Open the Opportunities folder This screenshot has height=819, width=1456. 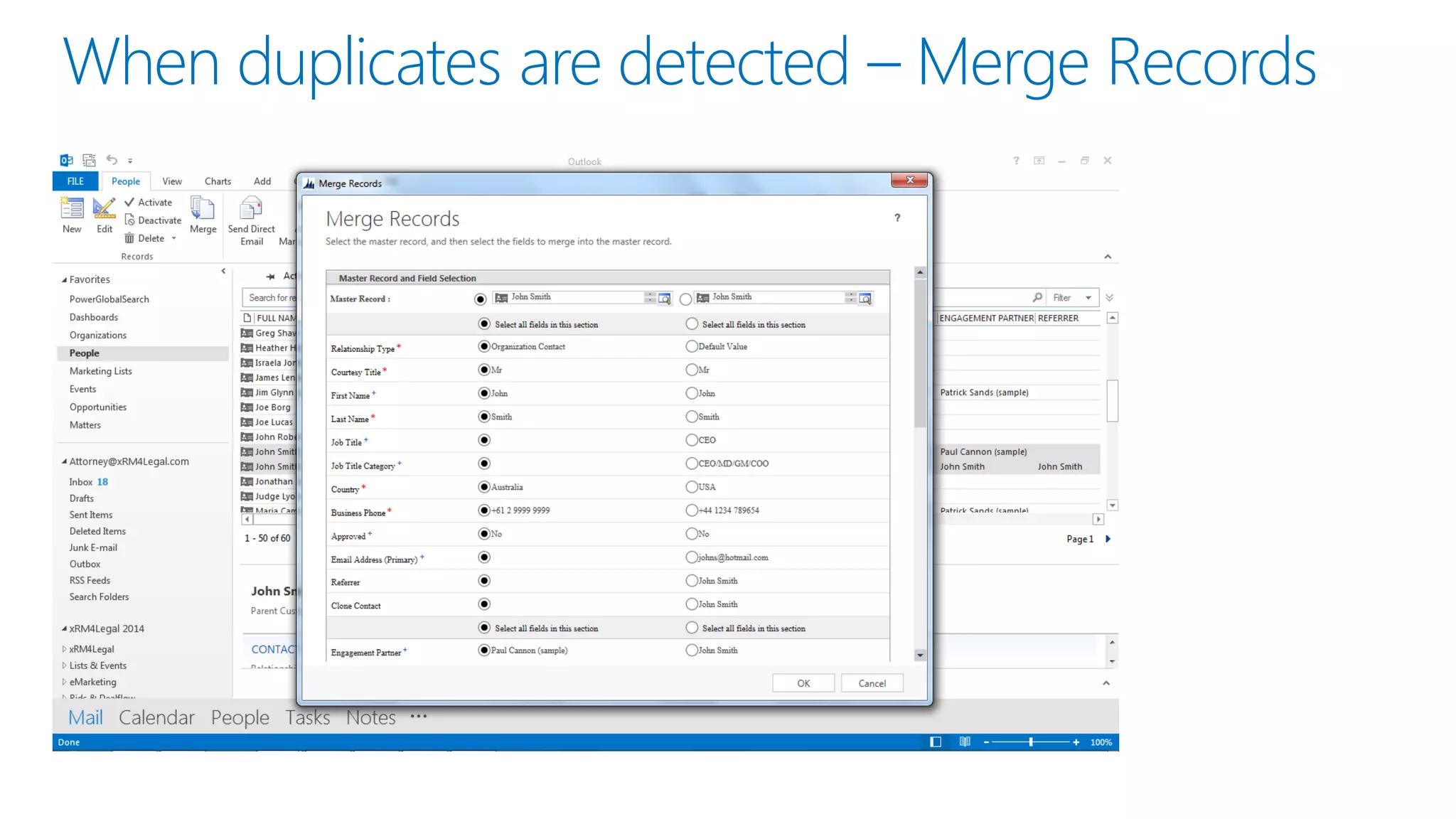[x=98, y=407]
